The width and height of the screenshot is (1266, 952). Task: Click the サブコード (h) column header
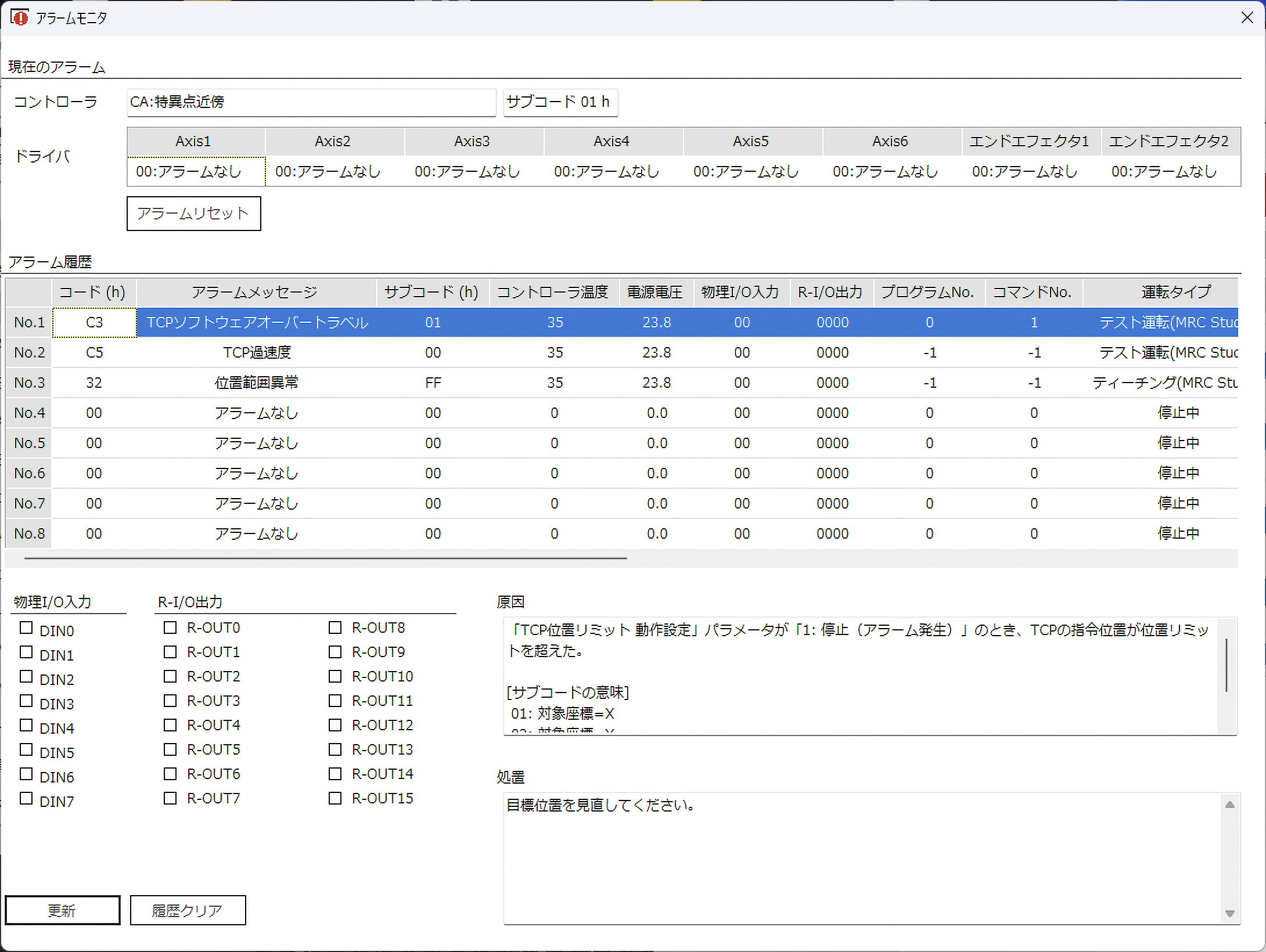tap(433, 293)
